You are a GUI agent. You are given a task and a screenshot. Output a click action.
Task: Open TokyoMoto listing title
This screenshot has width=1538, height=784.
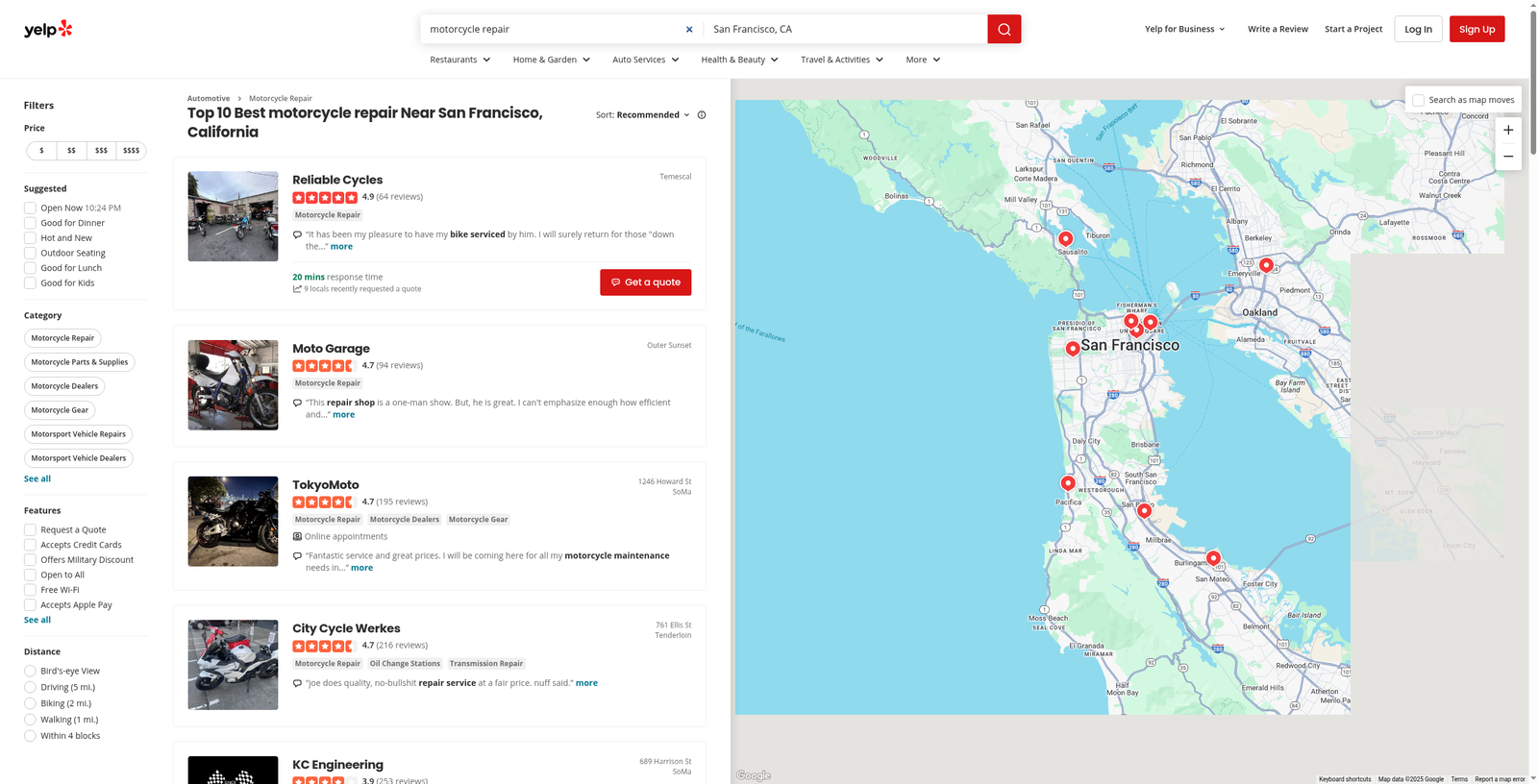pyautogui.click(x=326, y=485)
